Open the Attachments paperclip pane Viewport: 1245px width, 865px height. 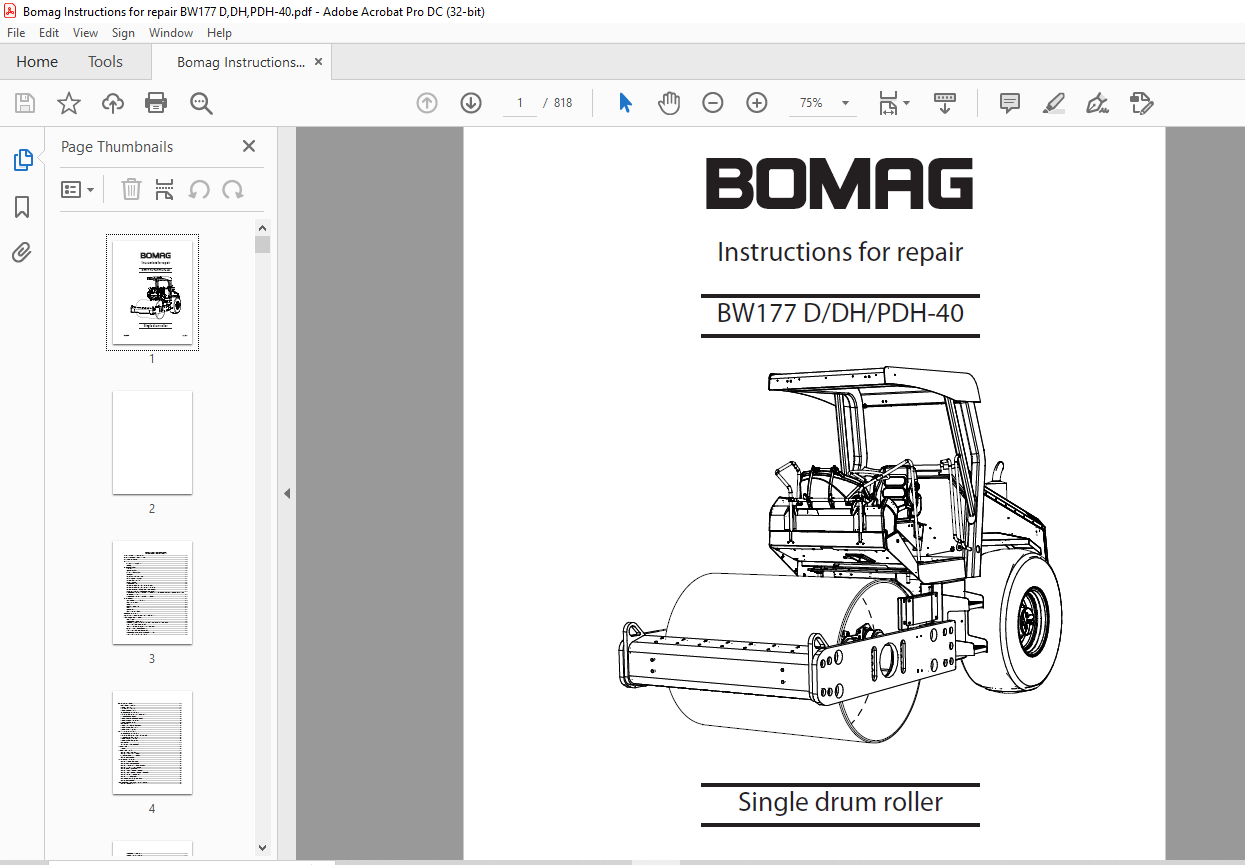(22, 252)
